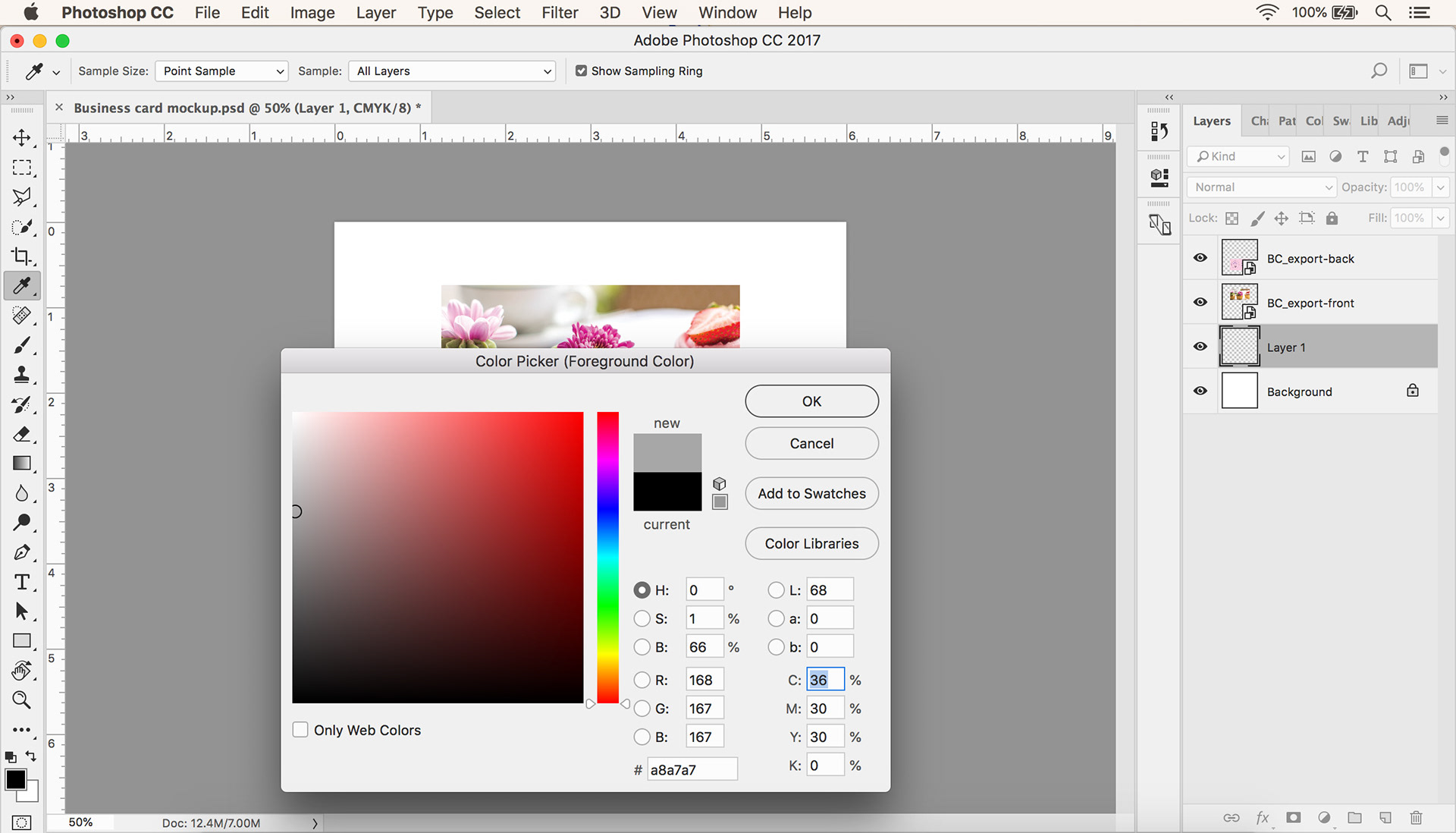Hide the BC_export-back layer
This screenshot has width=1456, height=833.
click(1200, 258)
